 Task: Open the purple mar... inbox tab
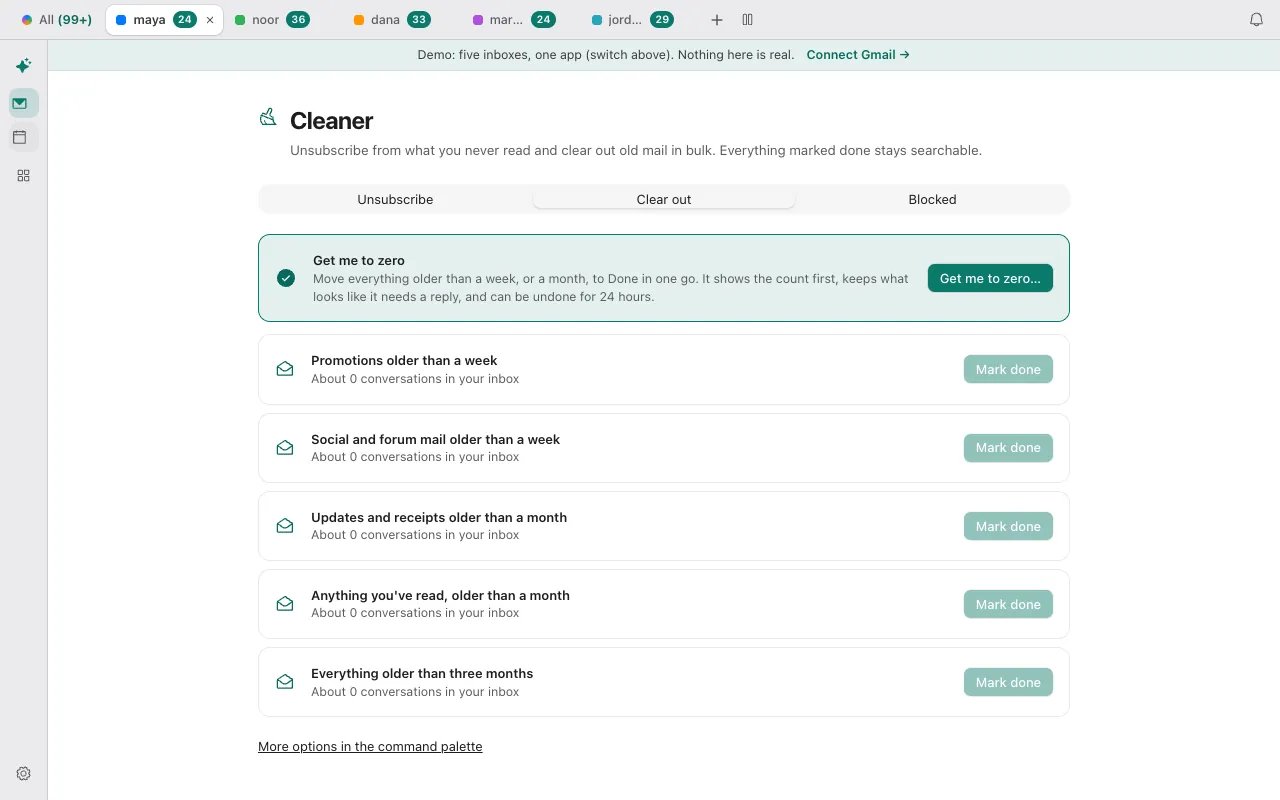tap(513, 20)
